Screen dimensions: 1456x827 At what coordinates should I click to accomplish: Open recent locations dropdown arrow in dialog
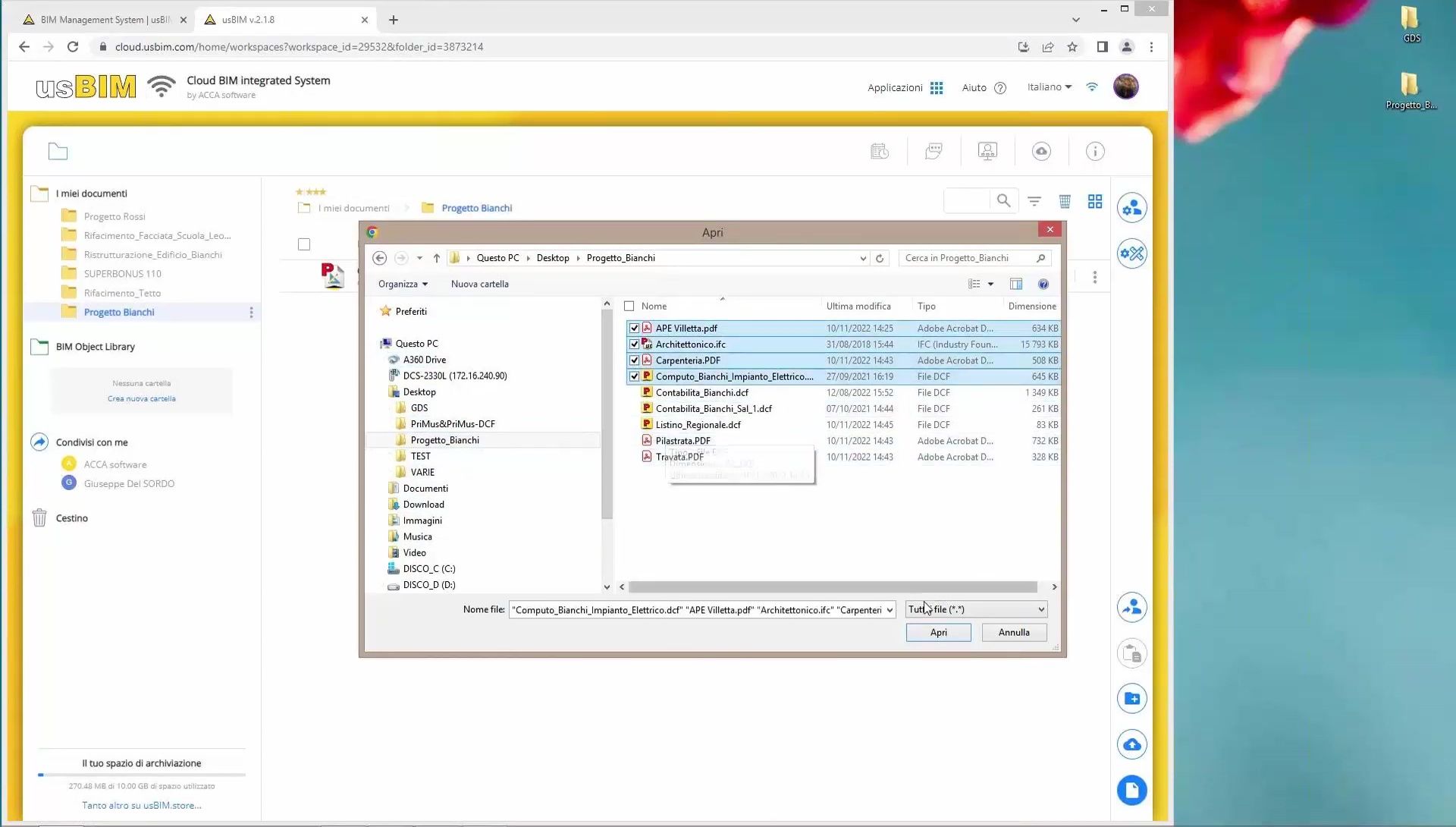tap(419, 258)
